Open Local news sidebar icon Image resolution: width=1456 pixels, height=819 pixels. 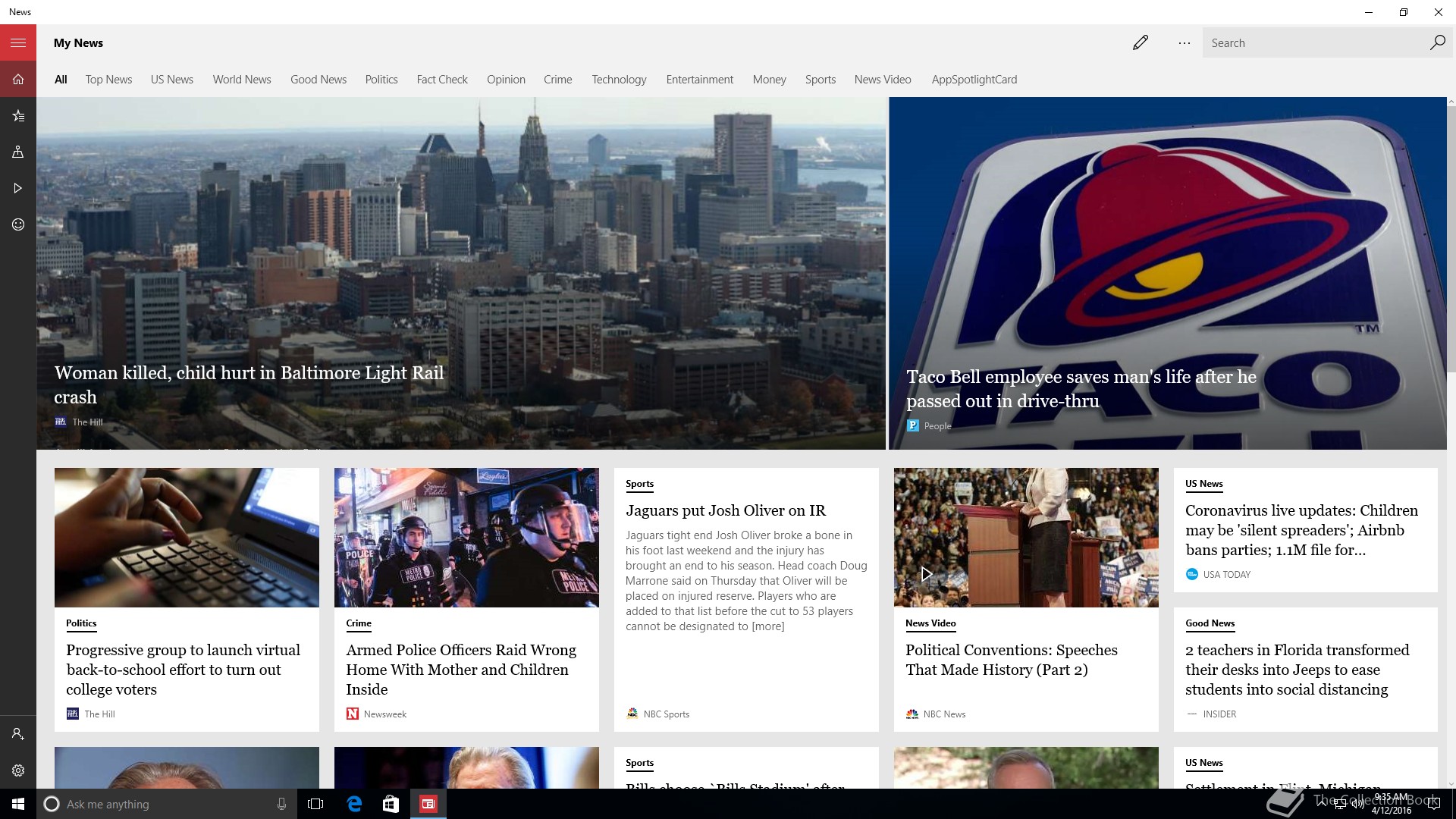coord(18,152)
